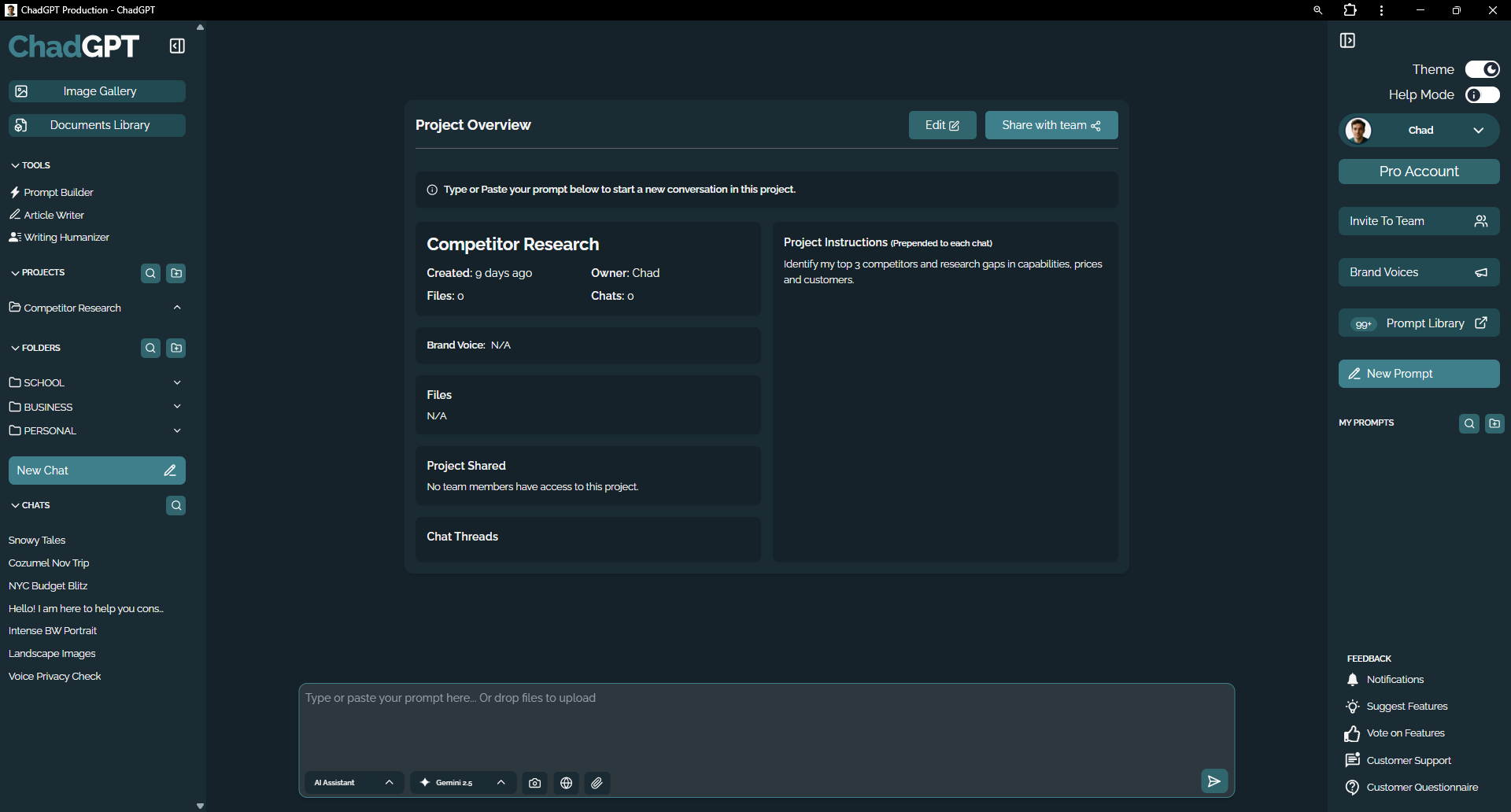The image size is (1511, 812).
Task: Send the prompt with the arrow icon
Action: click(x=1214, y=781)
